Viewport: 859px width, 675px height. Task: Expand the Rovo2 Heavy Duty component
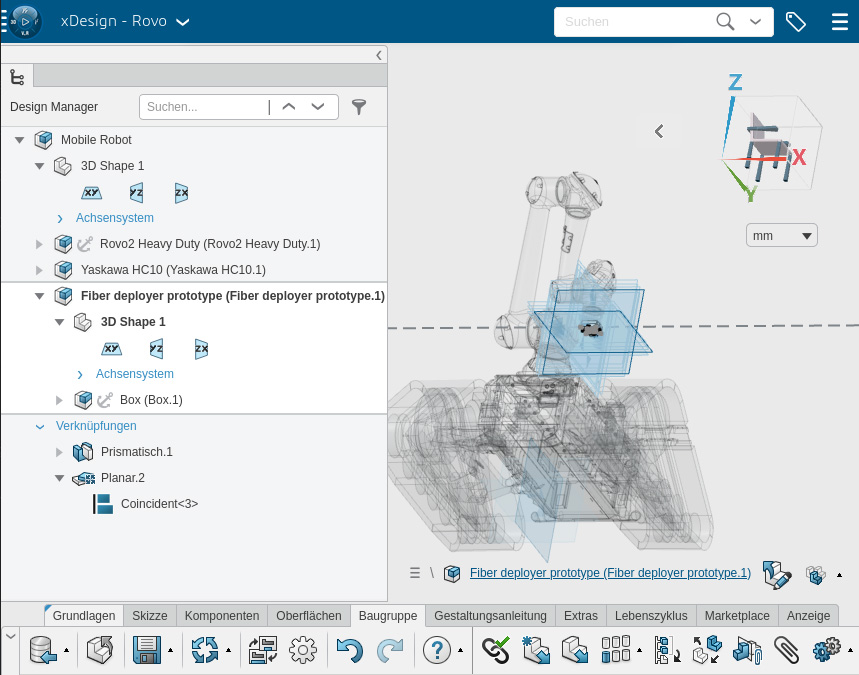coord(39,243)
